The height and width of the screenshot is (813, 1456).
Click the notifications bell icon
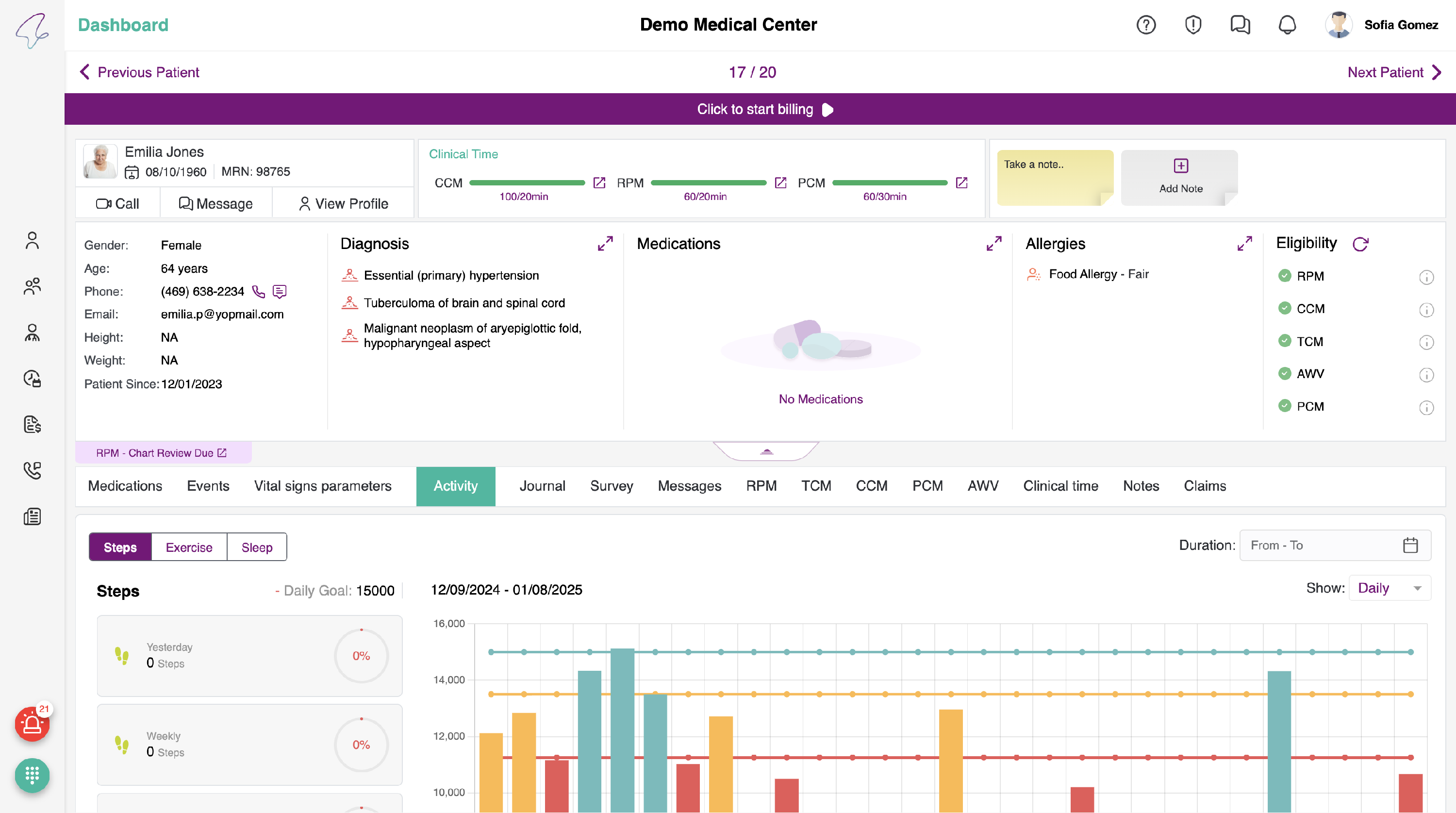(1287, 25)
